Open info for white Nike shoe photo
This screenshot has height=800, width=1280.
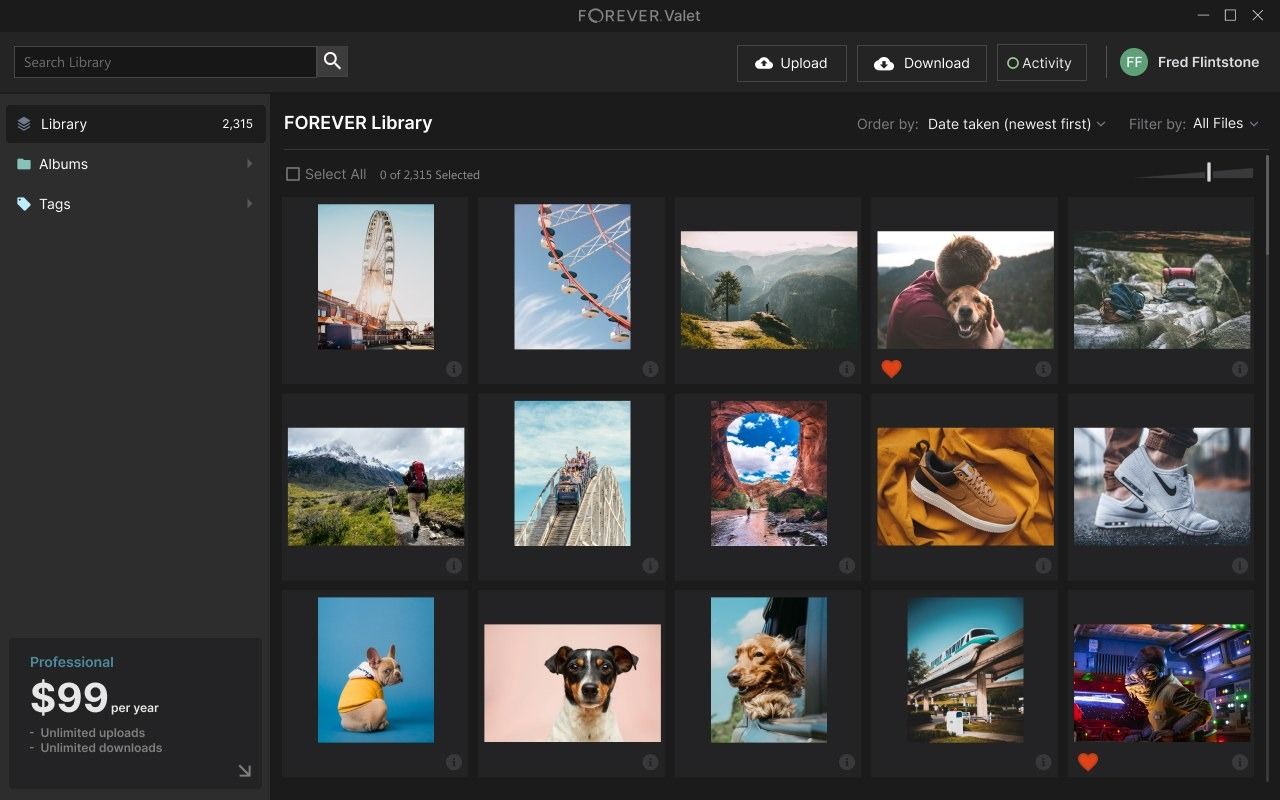pos(1240,565)
